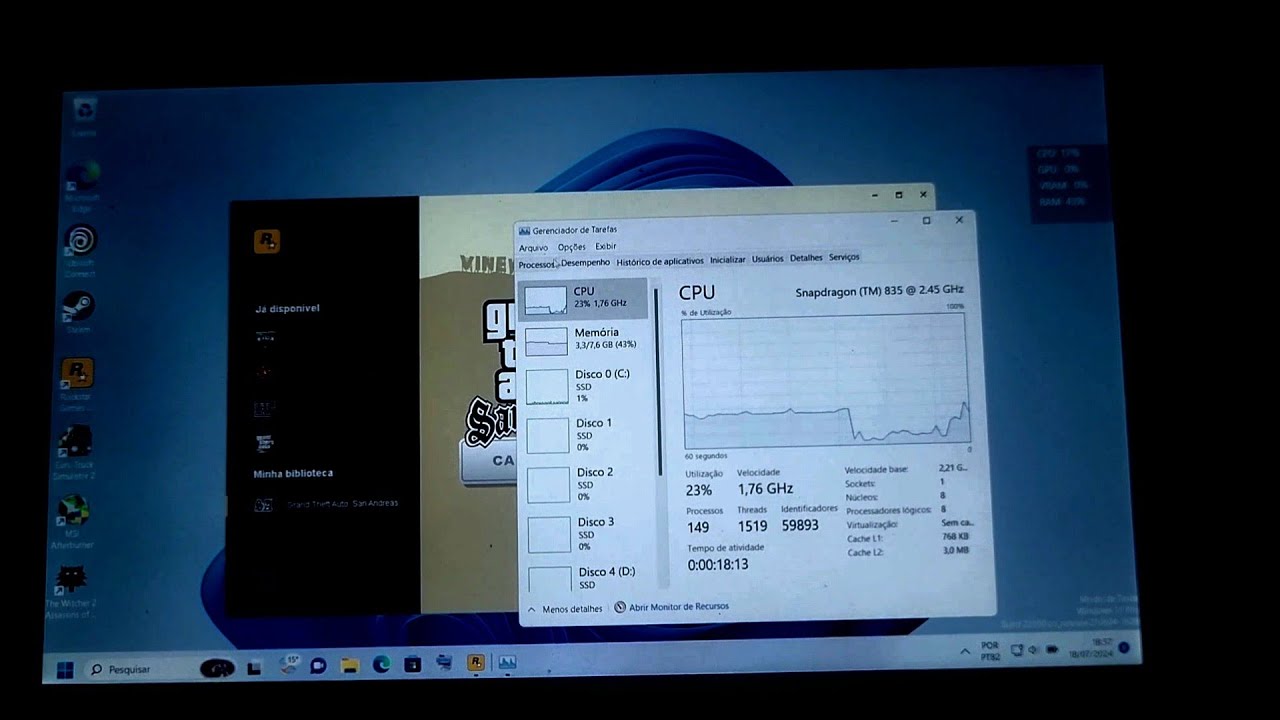Viewport: 1280px width, 720px height.
Task: Open Abrir Monitor de Recursos link
Action: [x=671, y=607]
